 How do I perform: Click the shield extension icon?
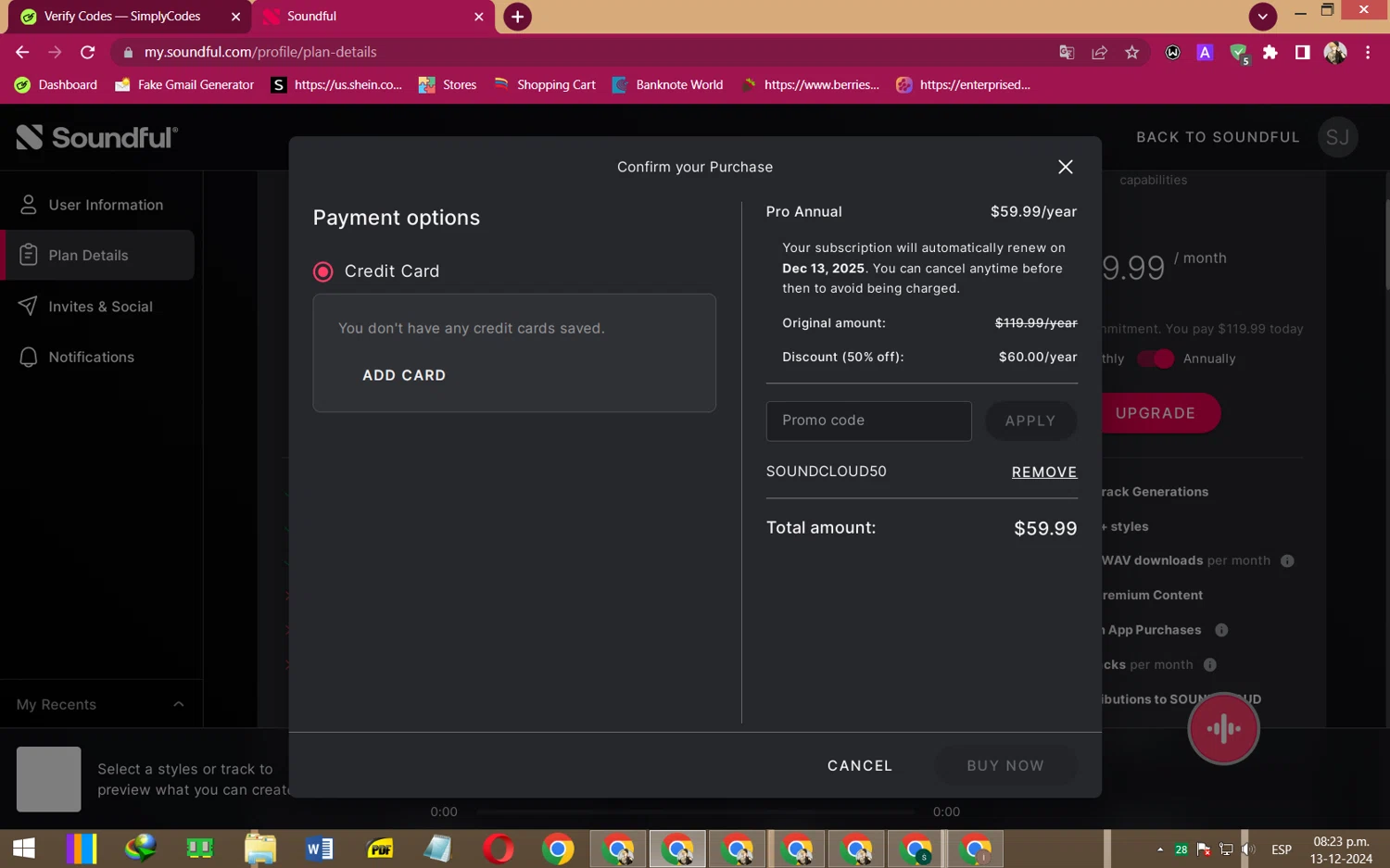[x=1238, y=53]
